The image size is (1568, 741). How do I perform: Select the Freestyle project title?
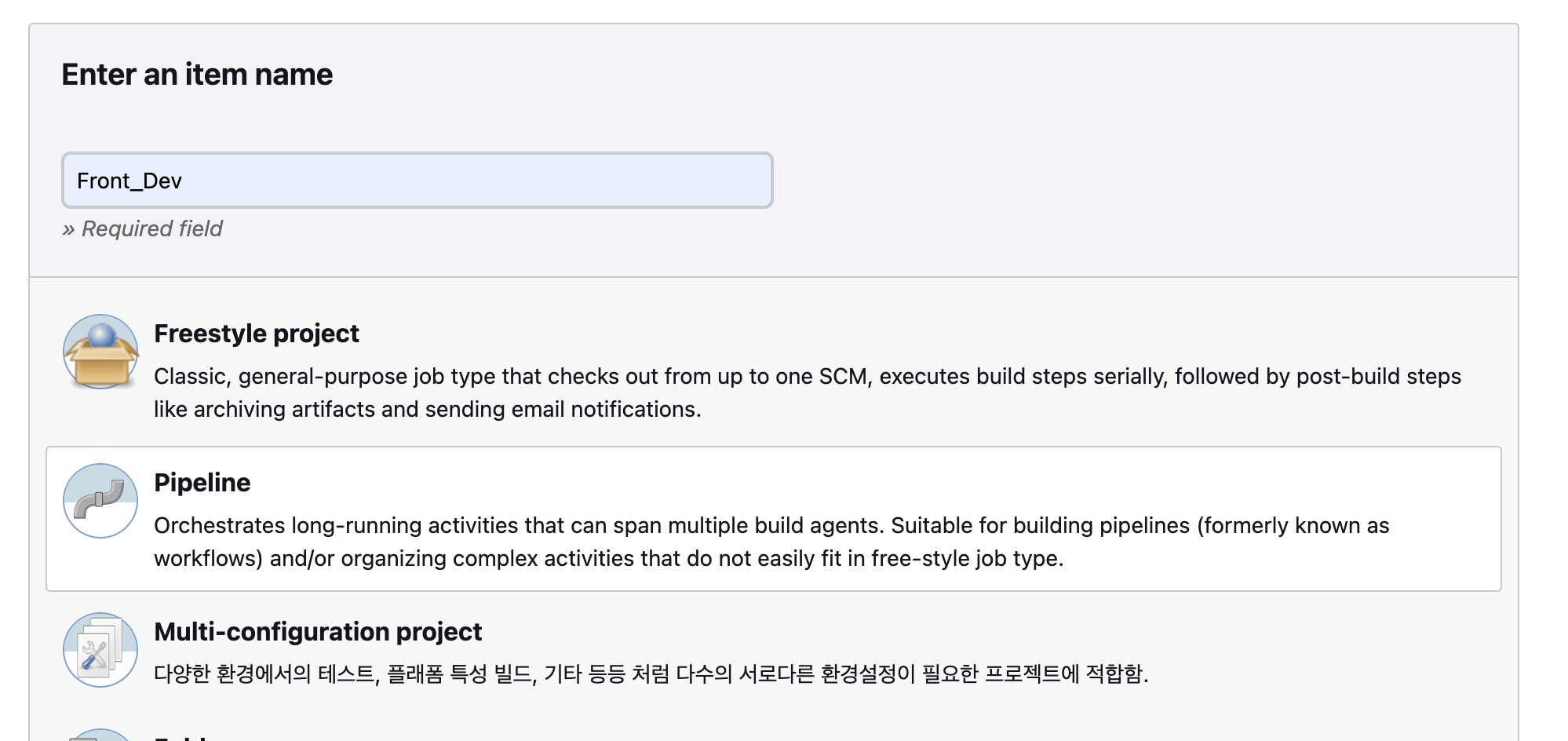pyautogui.click(x=256, y=334)
